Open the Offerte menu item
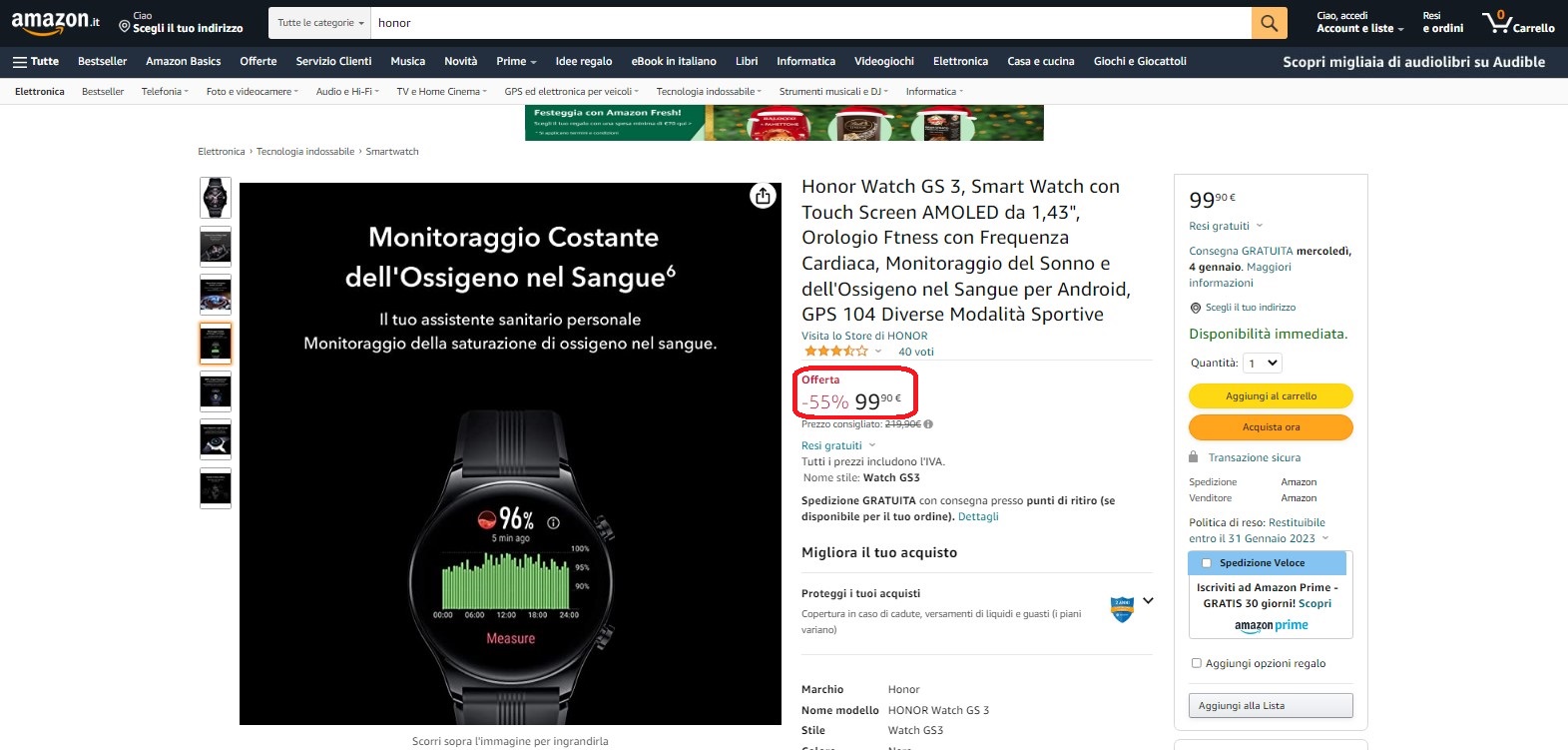The width and height of the screenshot is (1568, 750). coord(258,61)
